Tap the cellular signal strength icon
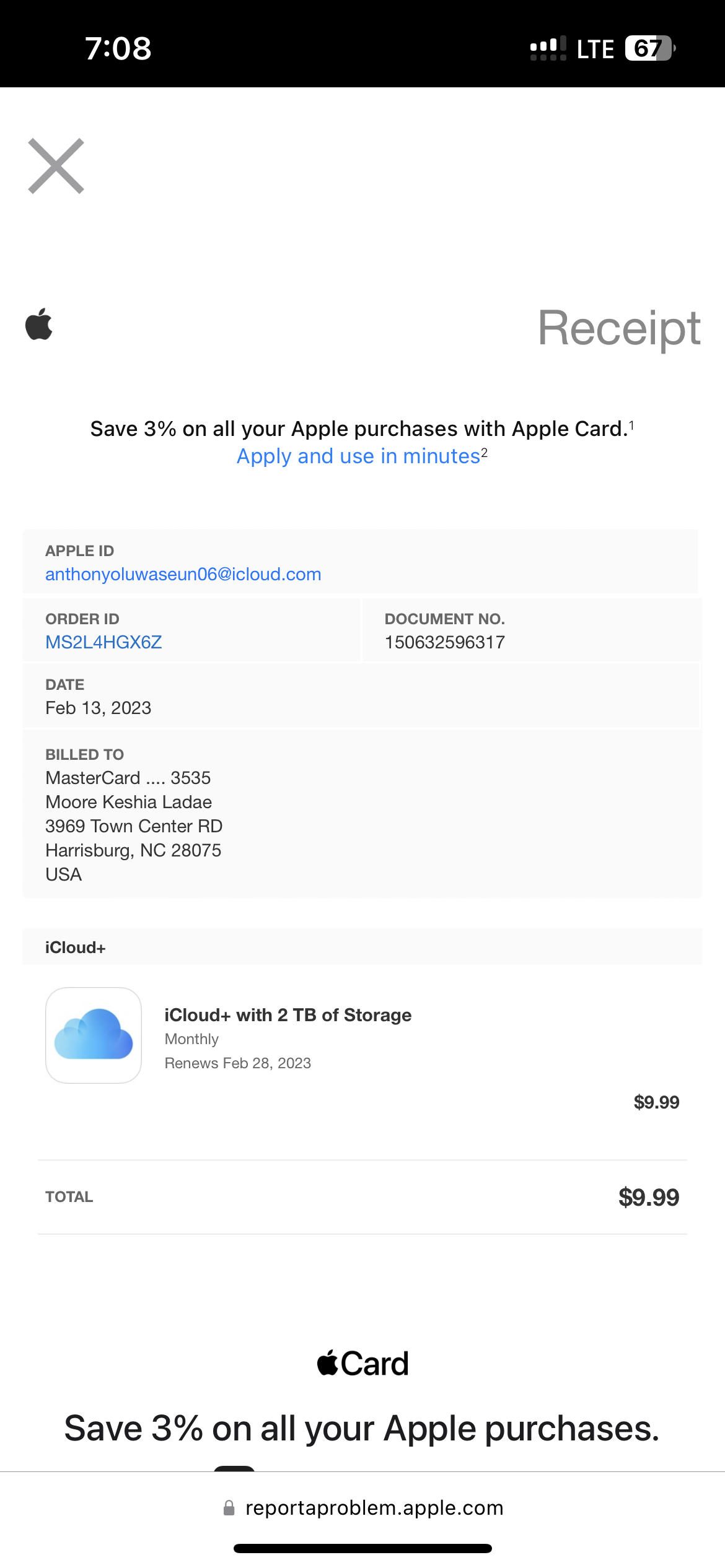Viewport: 725px width, 1568px height. [x=548, y=48]
